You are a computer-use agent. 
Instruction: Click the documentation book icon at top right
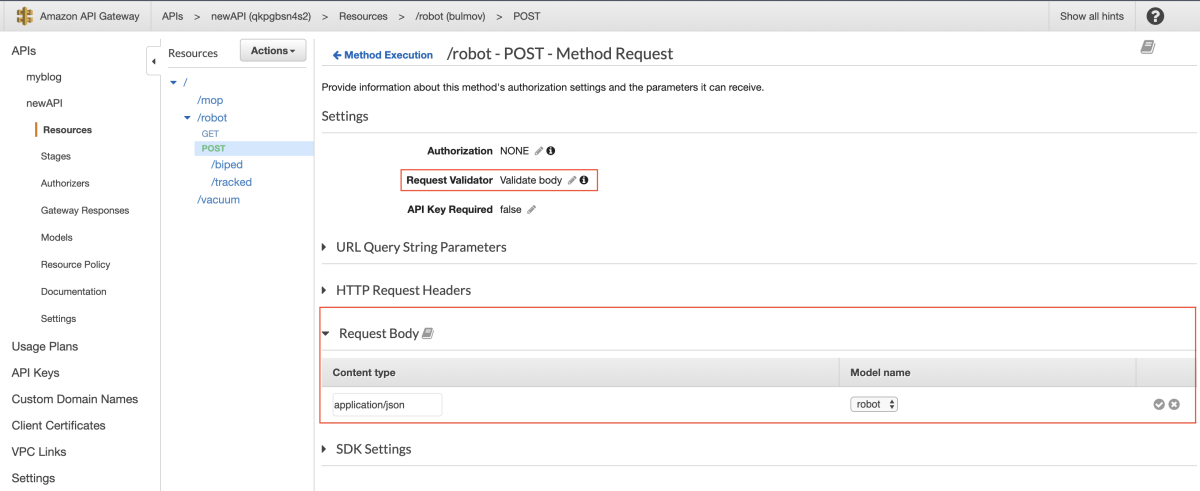tap(1148, 47)
